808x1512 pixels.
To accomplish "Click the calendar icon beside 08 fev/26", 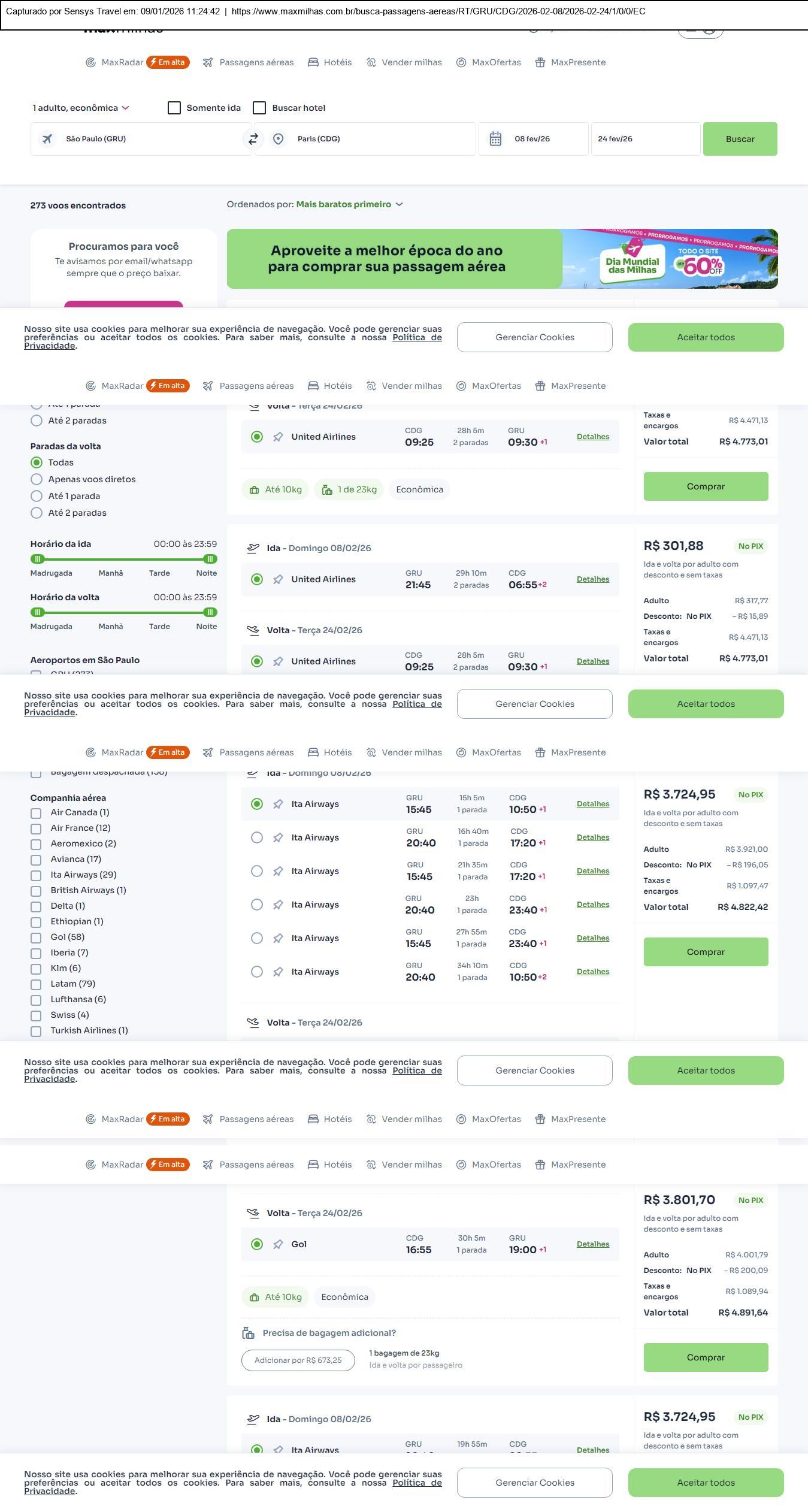I will [x=495, y=139].
